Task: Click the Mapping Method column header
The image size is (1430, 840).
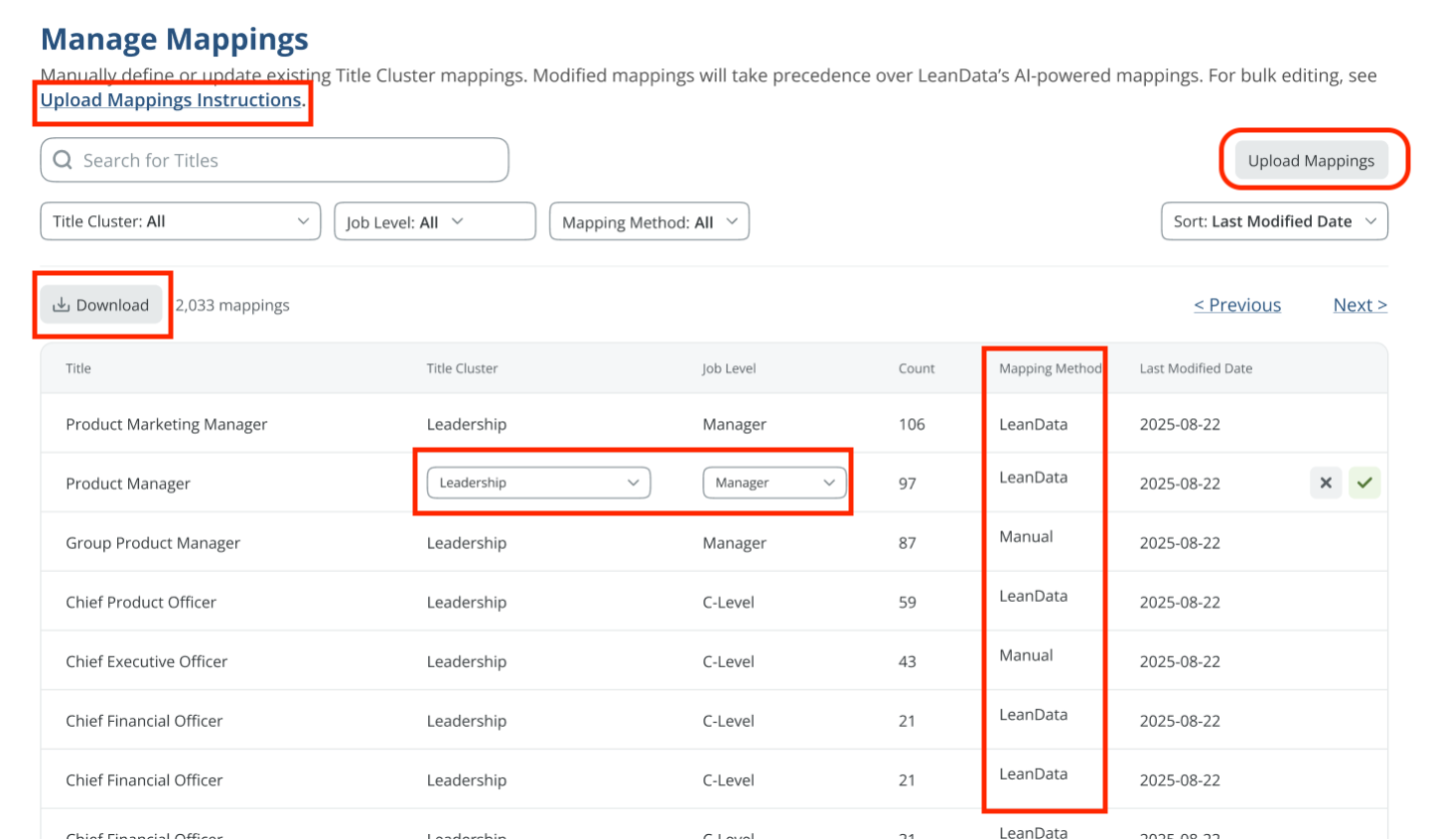Action: coord(1050,368)
